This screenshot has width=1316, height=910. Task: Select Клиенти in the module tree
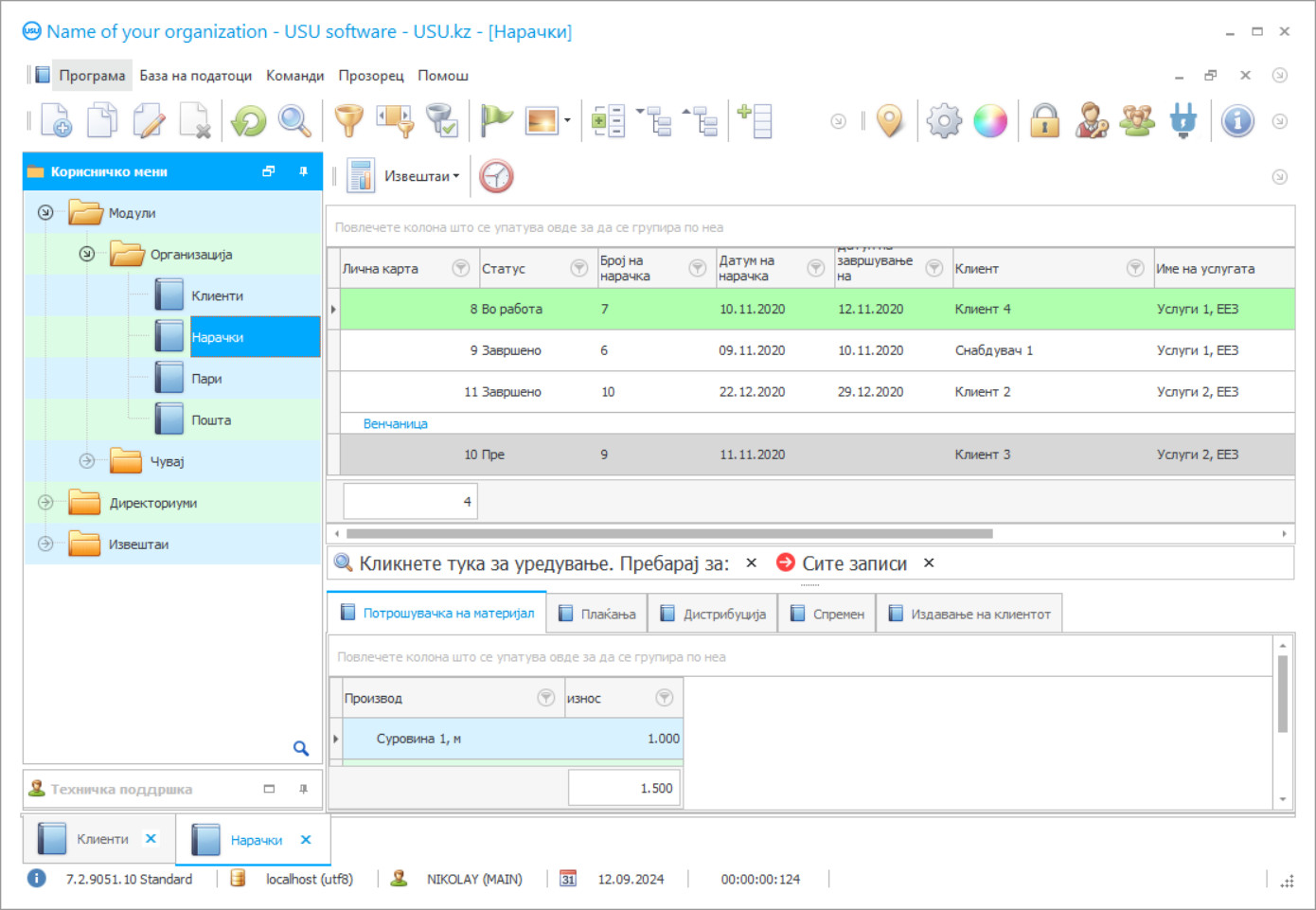click(217, 295)
